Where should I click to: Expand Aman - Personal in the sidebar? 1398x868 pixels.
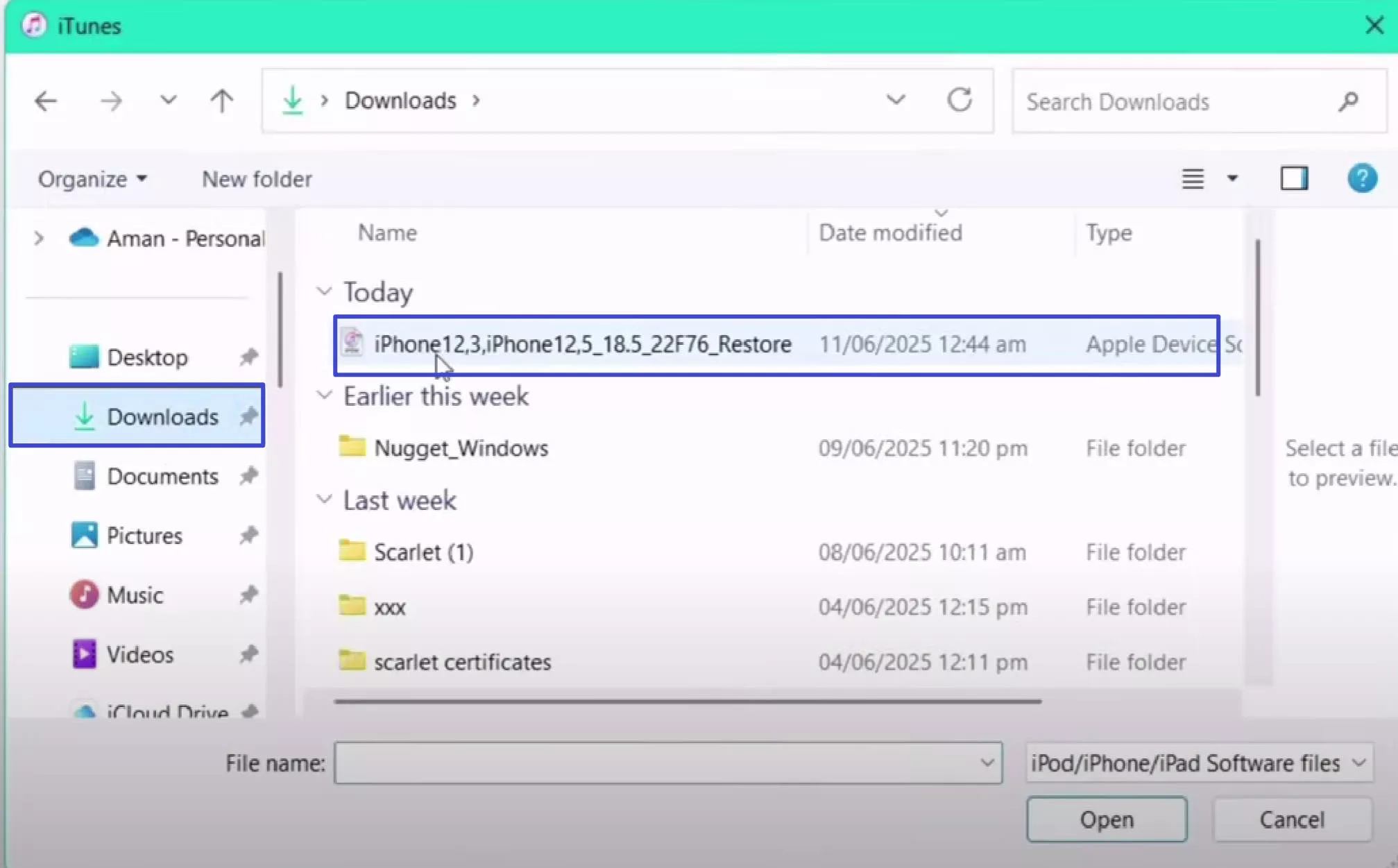coord(39,237)
